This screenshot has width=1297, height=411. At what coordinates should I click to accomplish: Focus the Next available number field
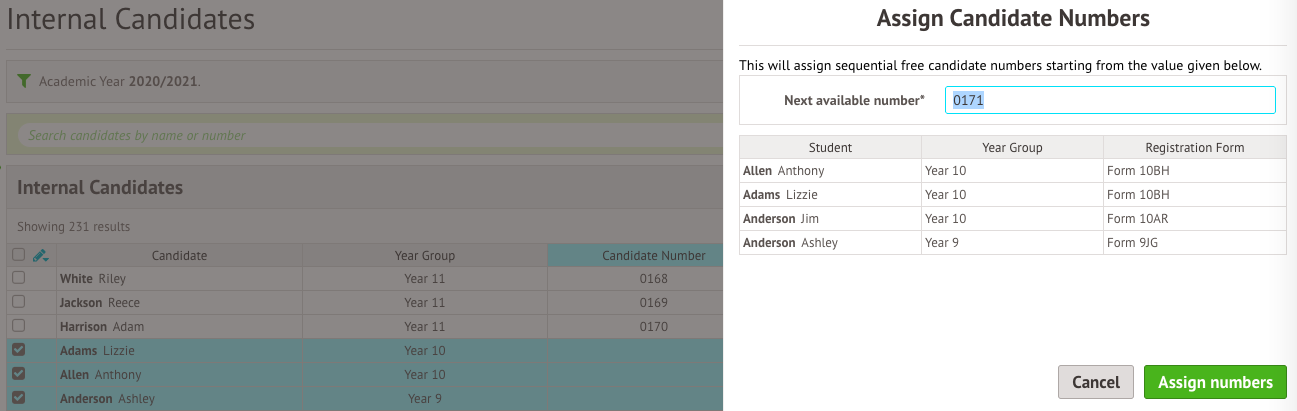[1110, 100]
